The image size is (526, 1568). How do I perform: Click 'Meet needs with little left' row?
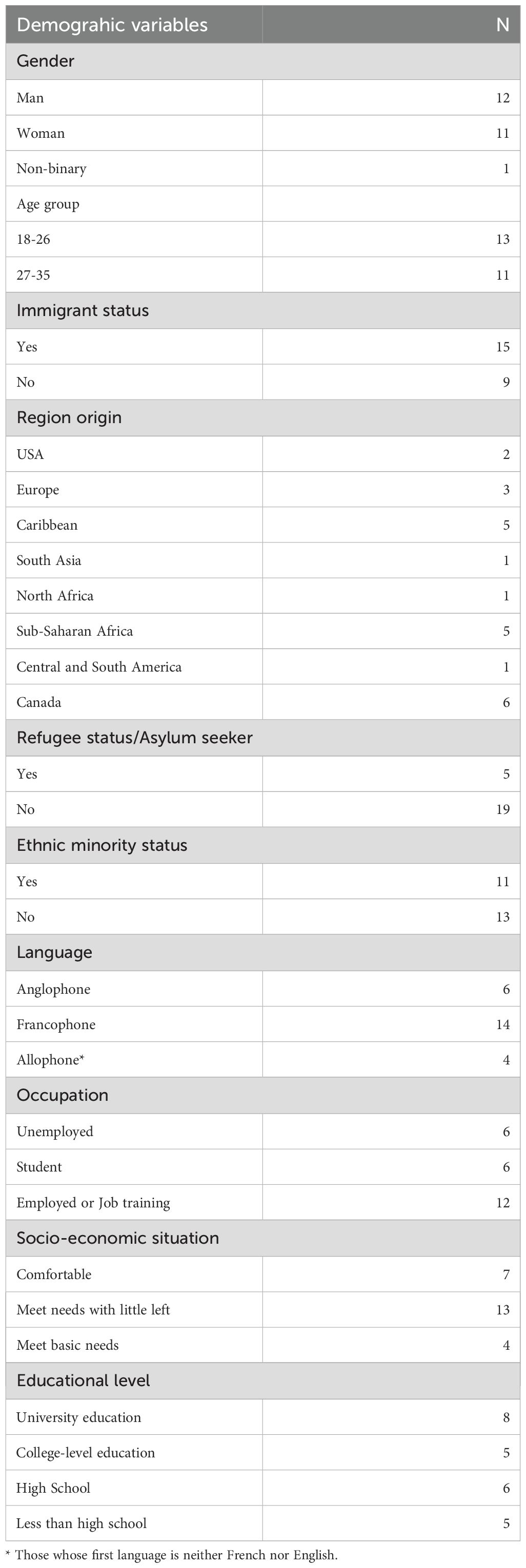pos(93,1310)
